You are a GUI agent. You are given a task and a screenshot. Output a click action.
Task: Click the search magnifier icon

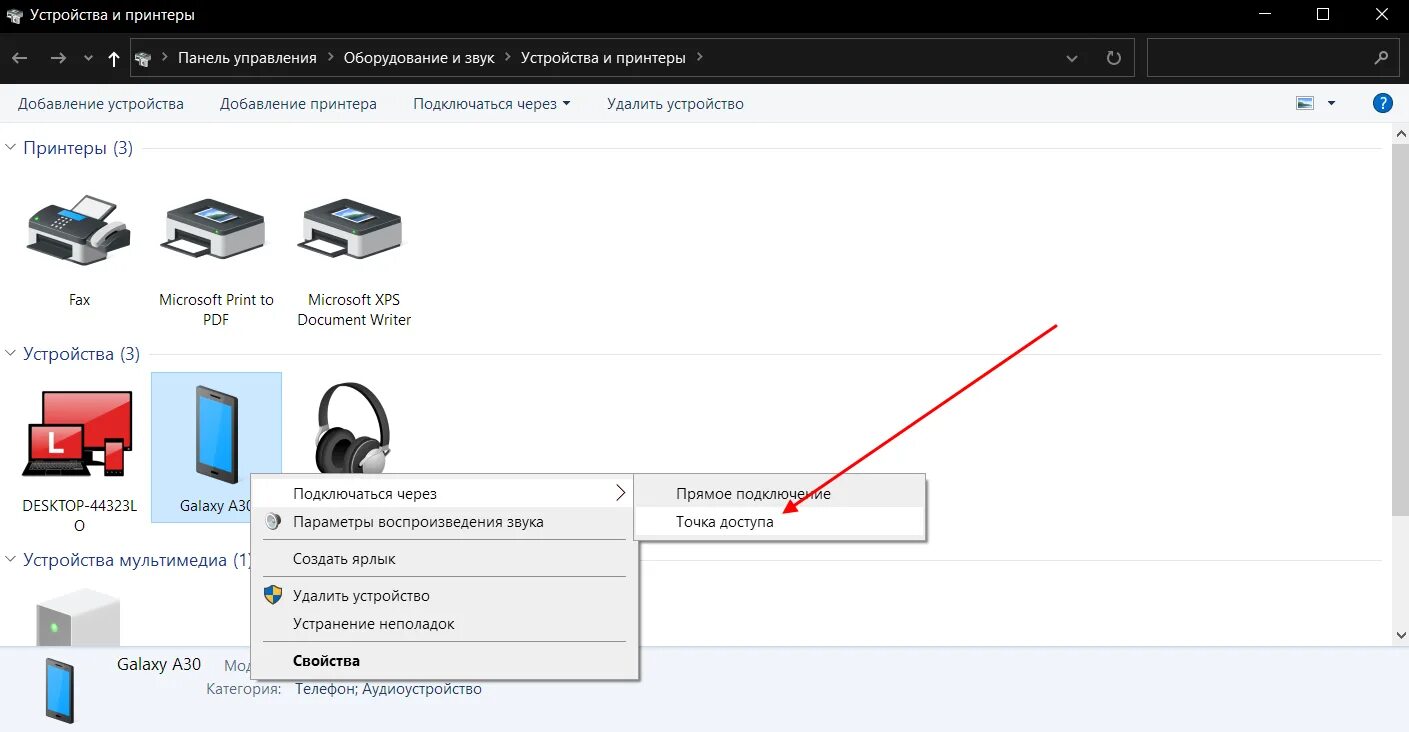[x=1382, y=58]
